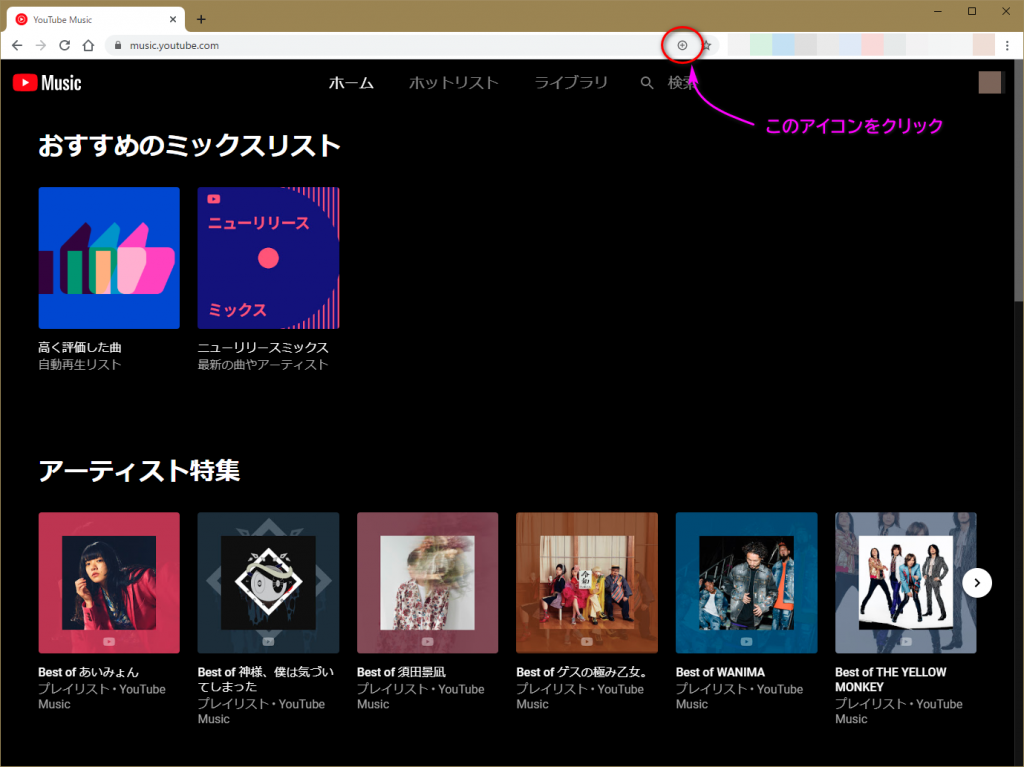Go to browser home page icon

(88, 45)
